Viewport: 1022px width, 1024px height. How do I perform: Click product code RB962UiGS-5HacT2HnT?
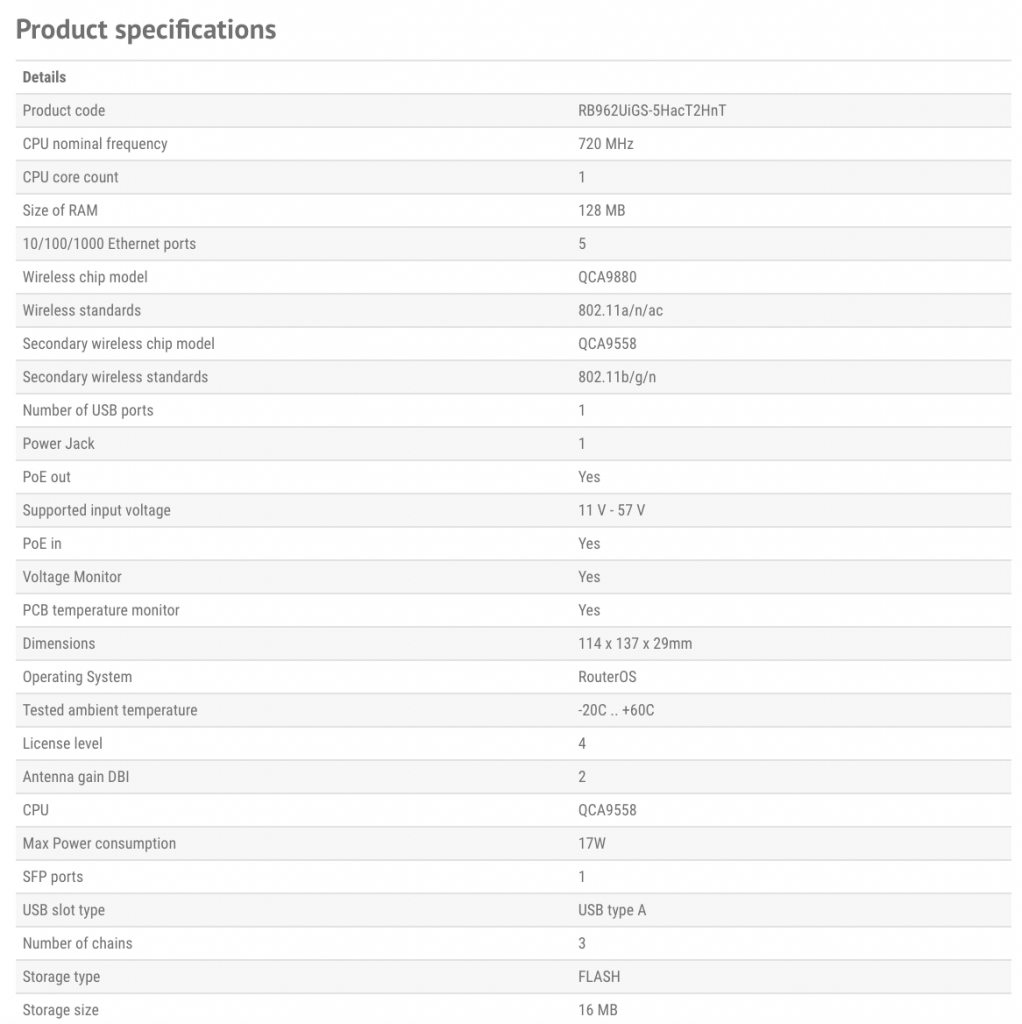click(x=652, y=110)
